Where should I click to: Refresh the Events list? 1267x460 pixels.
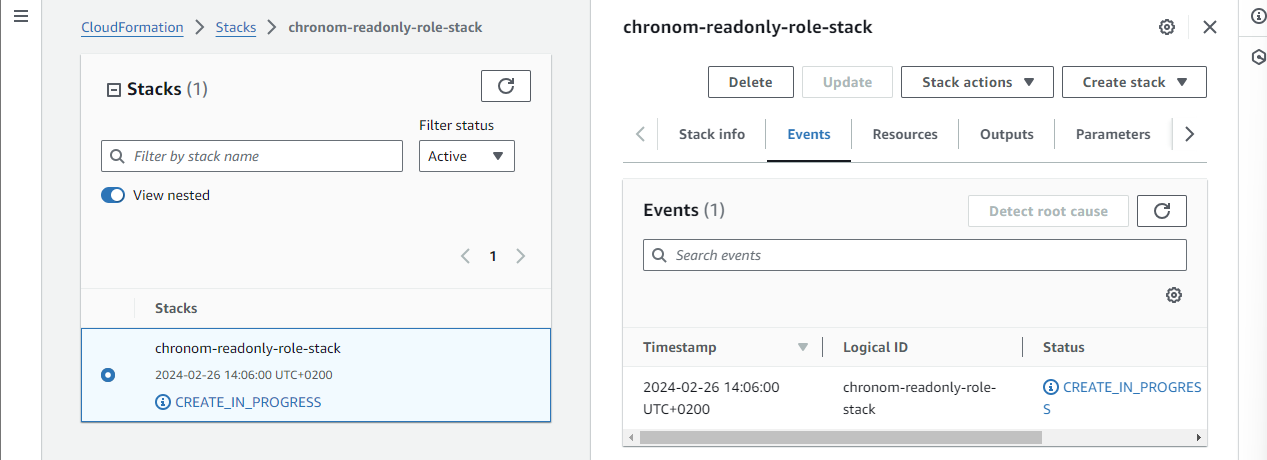click(1162, 211)
